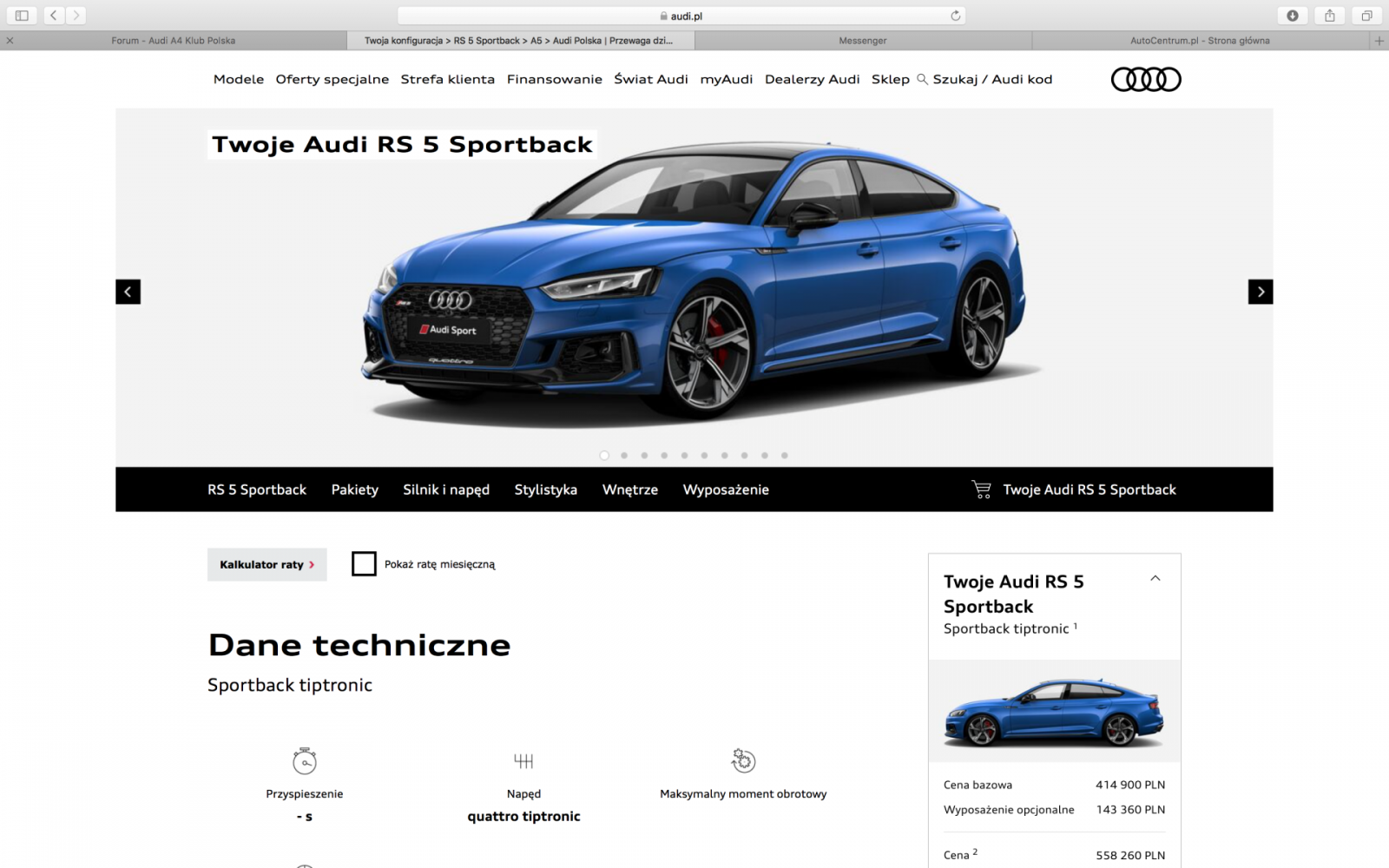Open the Wnętrze configurator section

point(630,490)
